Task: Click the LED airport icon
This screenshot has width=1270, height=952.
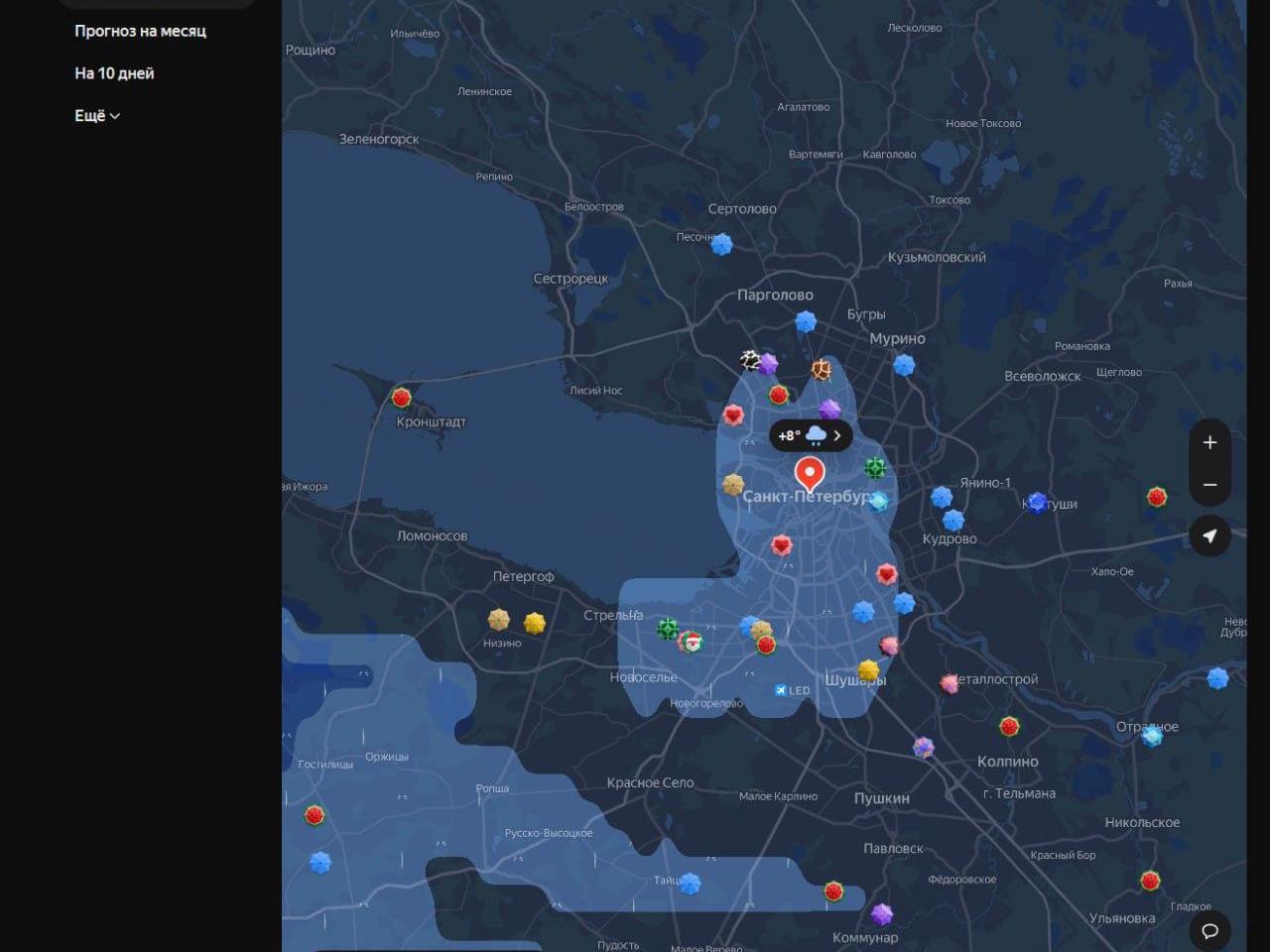Action: [781, 690]
